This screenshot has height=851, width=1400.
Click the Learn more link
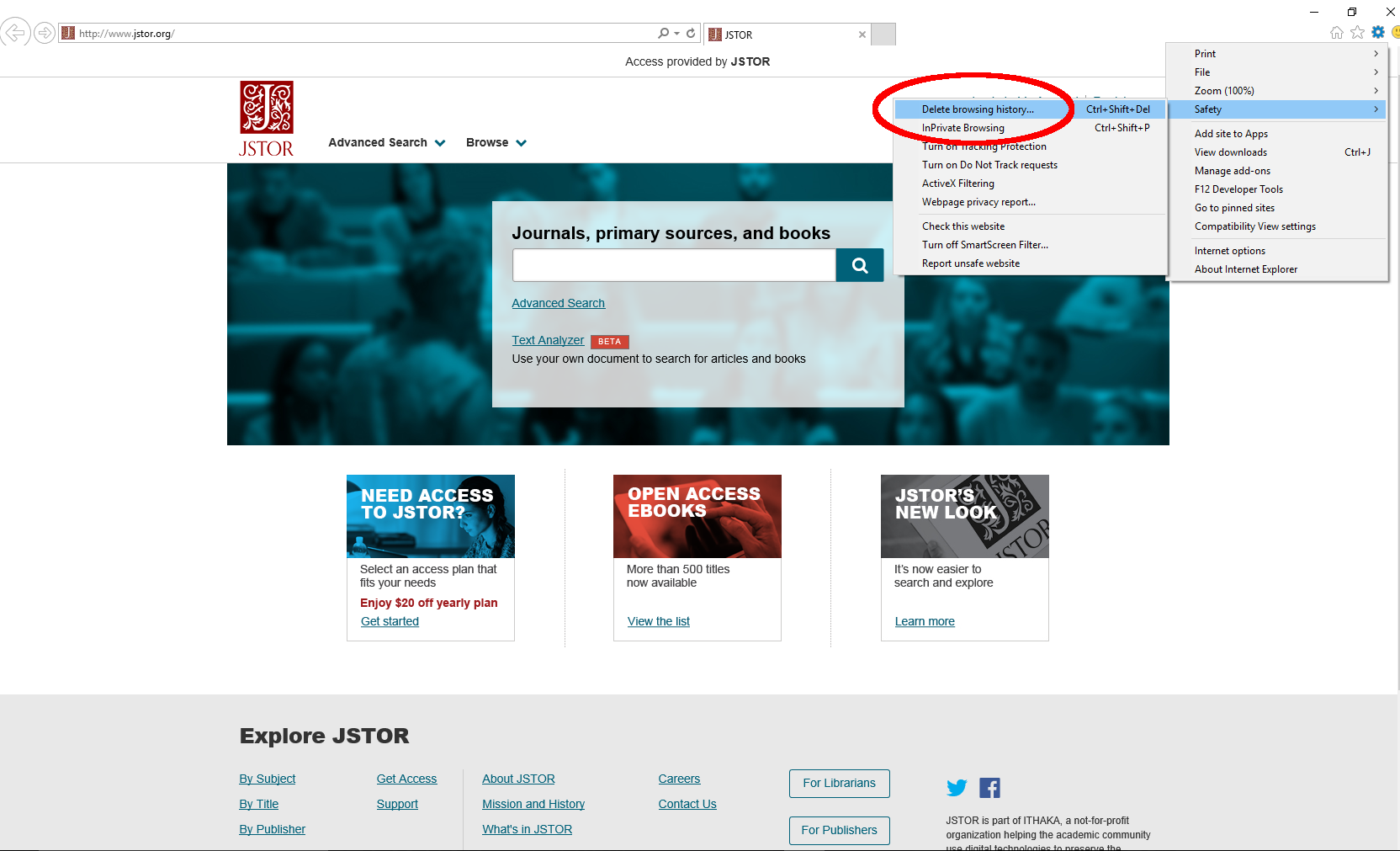pyautogui.click(x=925, y=621)
